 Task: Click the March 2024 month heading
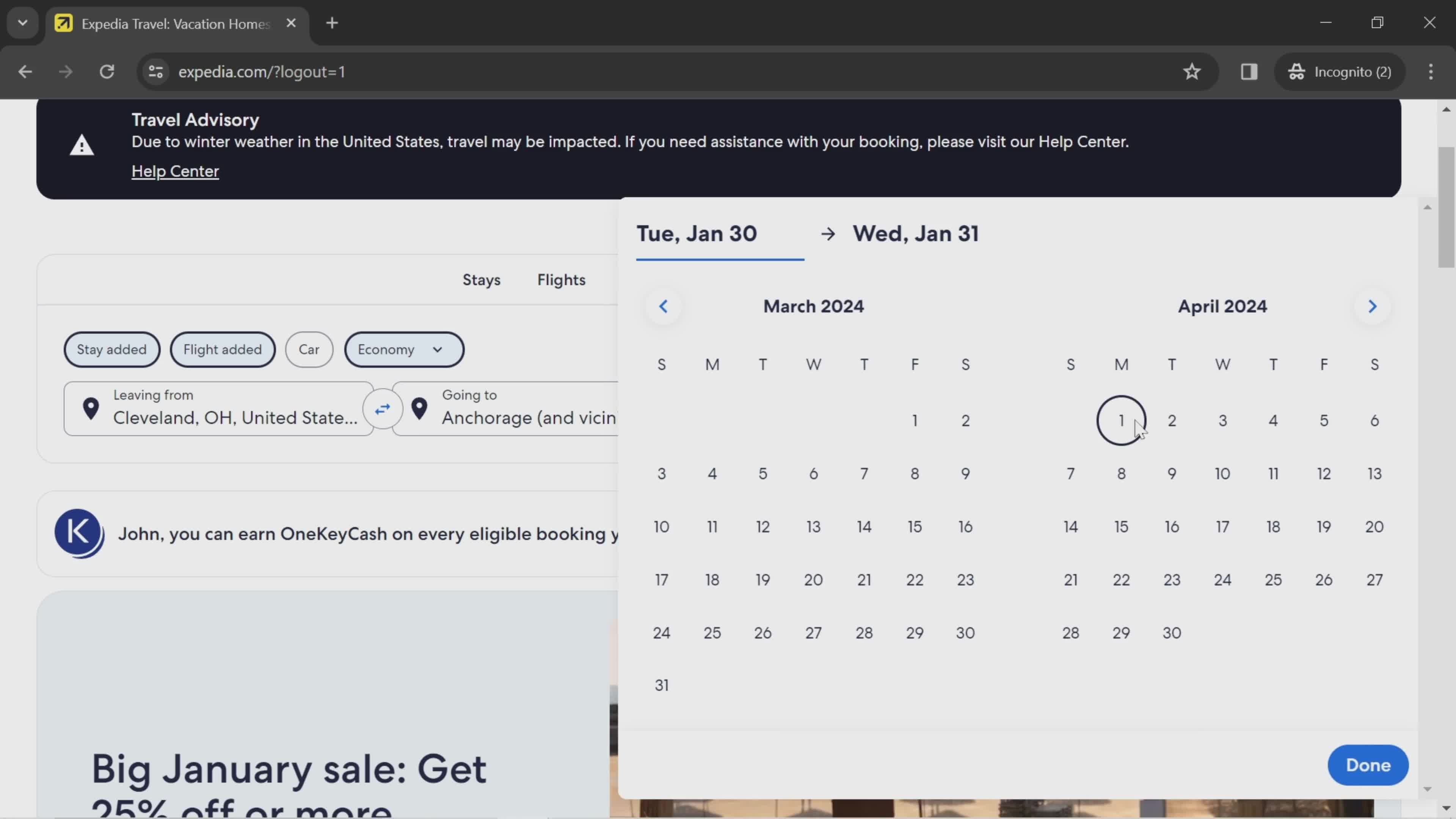click(814, 306)
